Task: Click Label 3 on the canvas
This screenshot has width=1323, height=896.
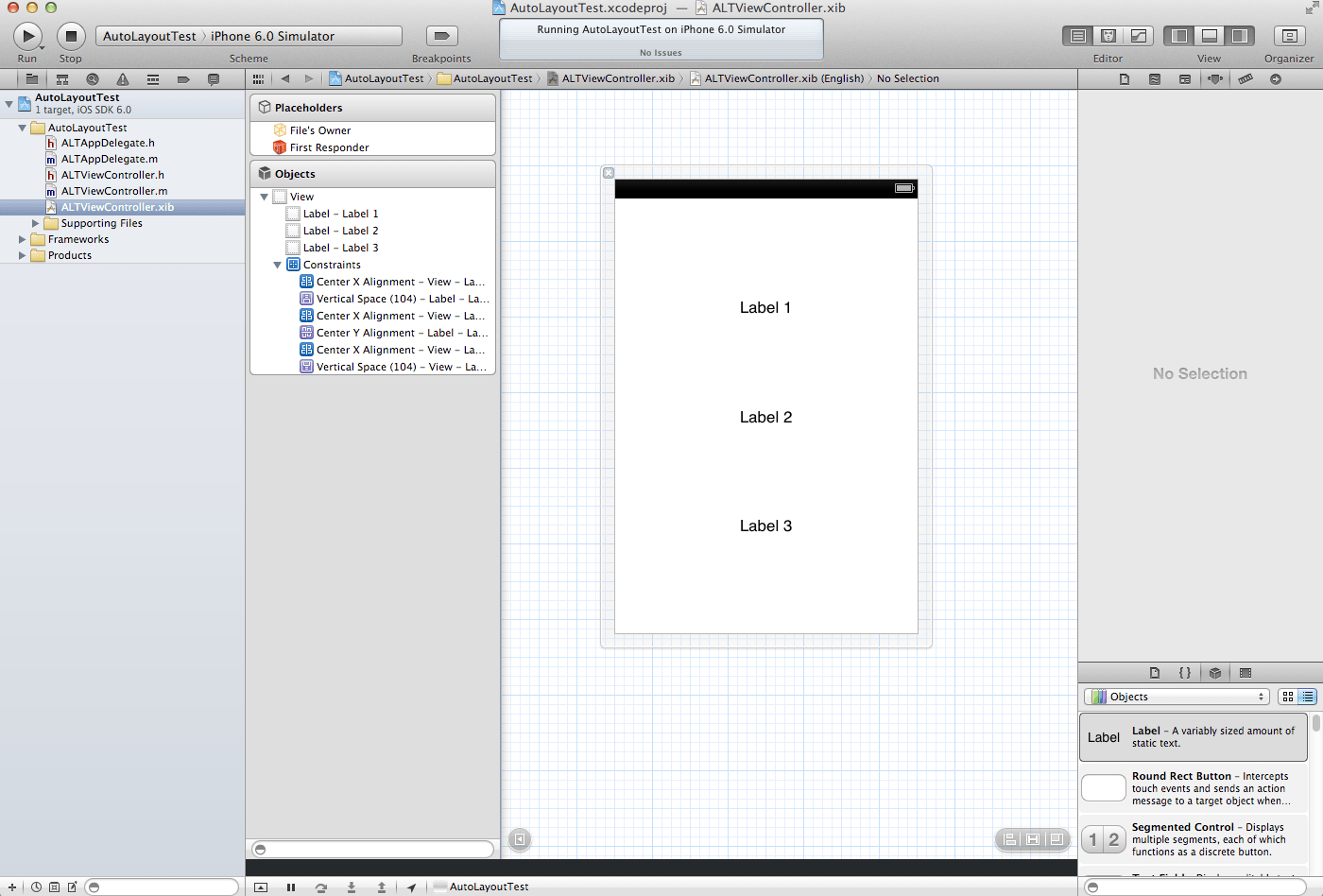Action: [x=765, y=526]
